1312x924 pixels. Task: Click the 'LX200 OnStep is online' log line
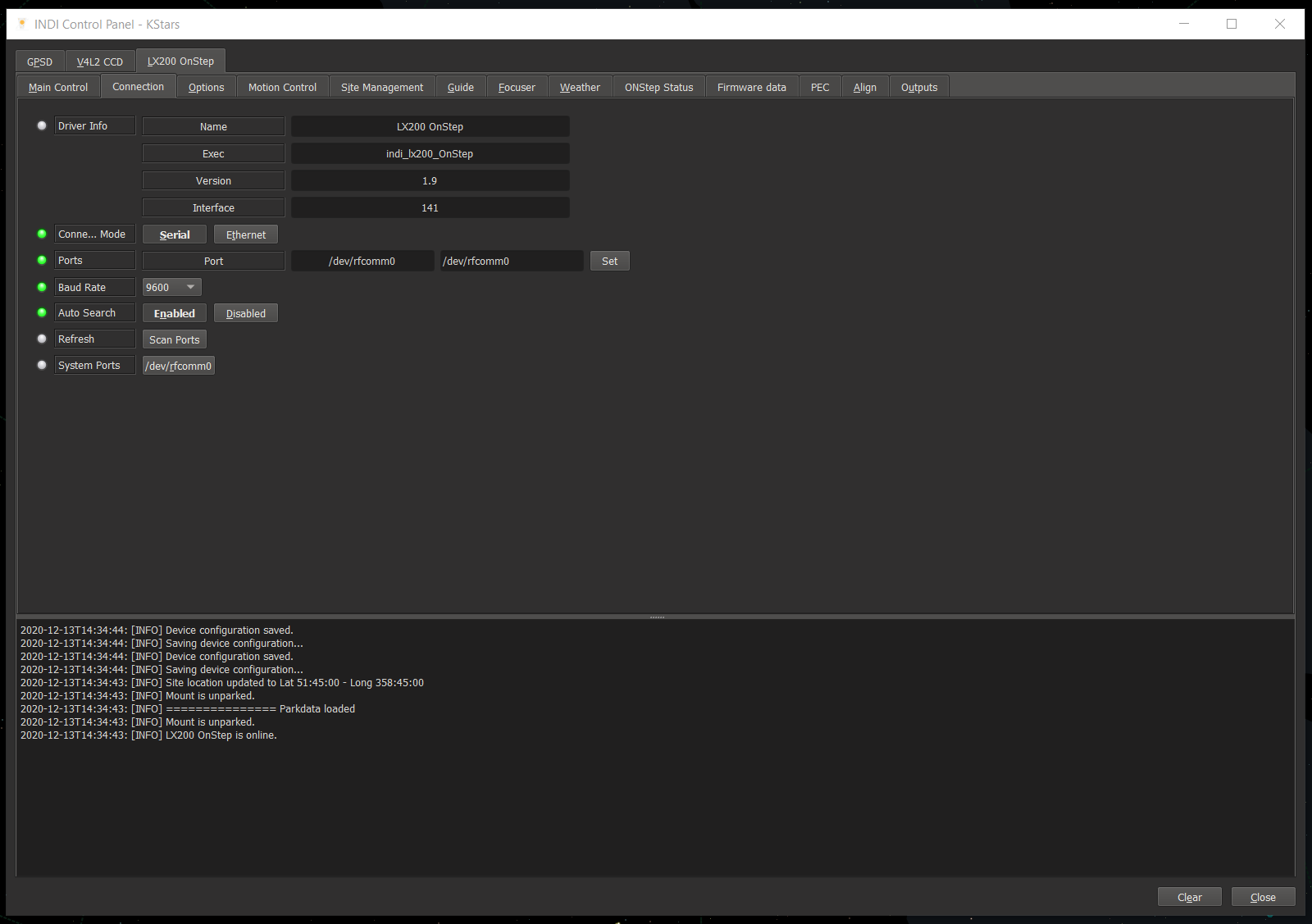(149, 735)
